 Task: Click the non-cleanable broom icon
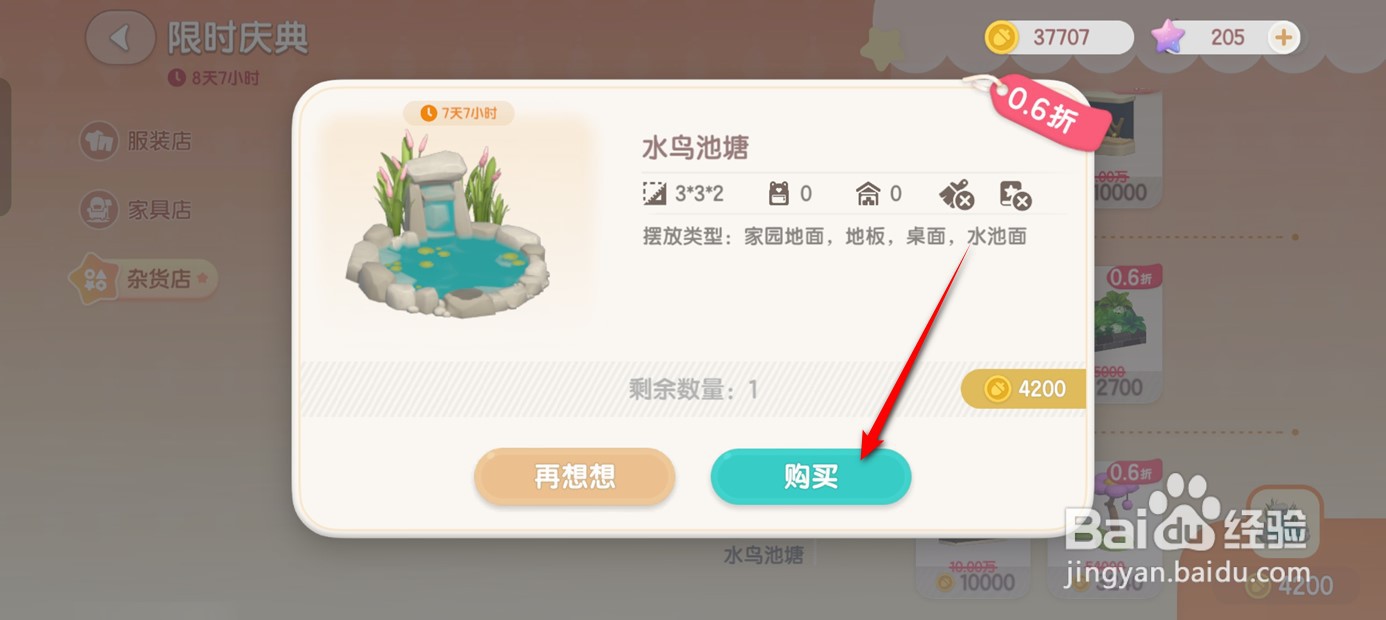pyautogui.click(x=956, y=195)
